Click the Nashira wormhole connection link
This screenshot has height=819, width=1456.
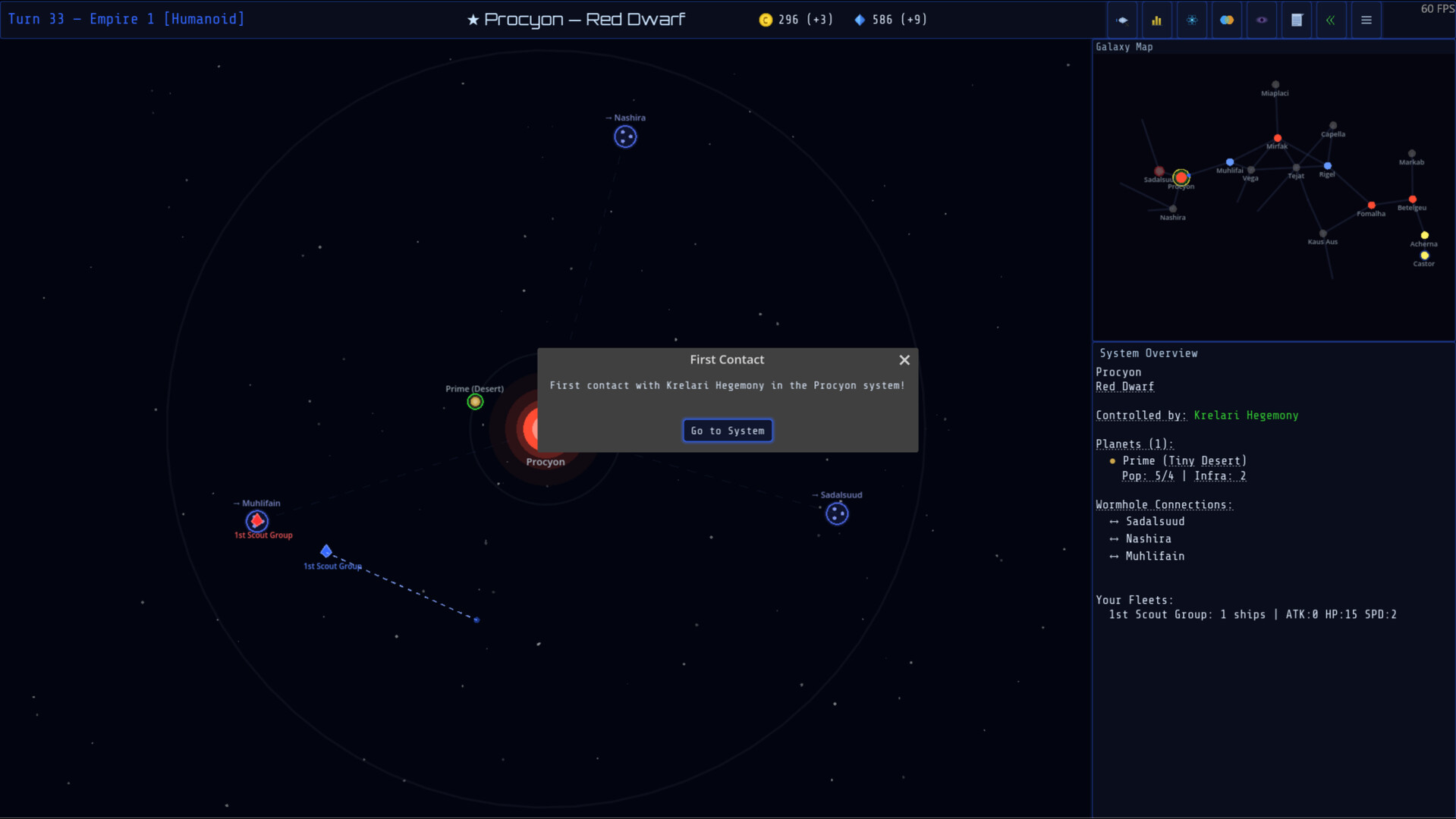1147,539
